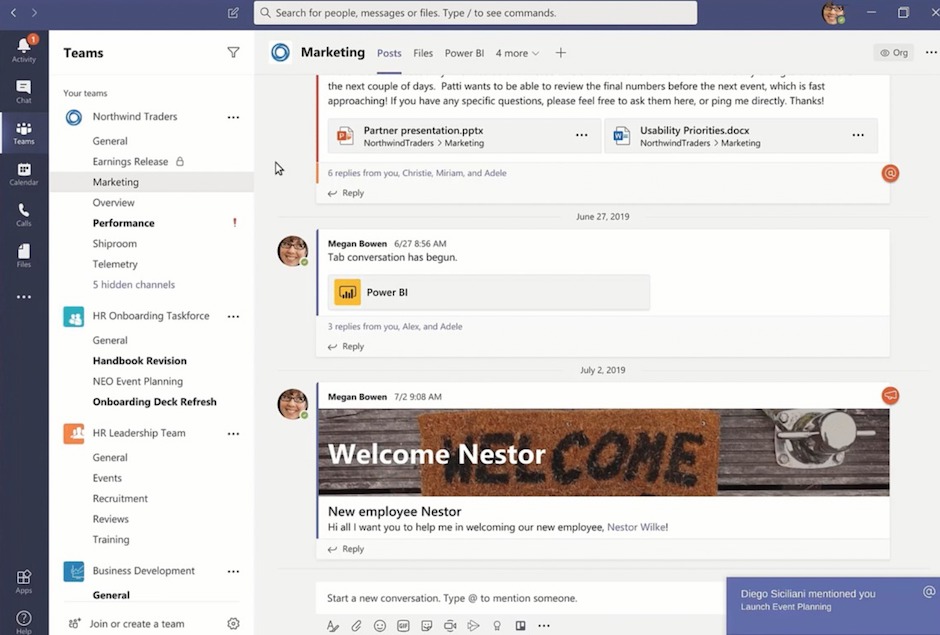This screenshot has height=635, width=940.
Task: Open the Files icon in left rail
Action: (24, 255)
